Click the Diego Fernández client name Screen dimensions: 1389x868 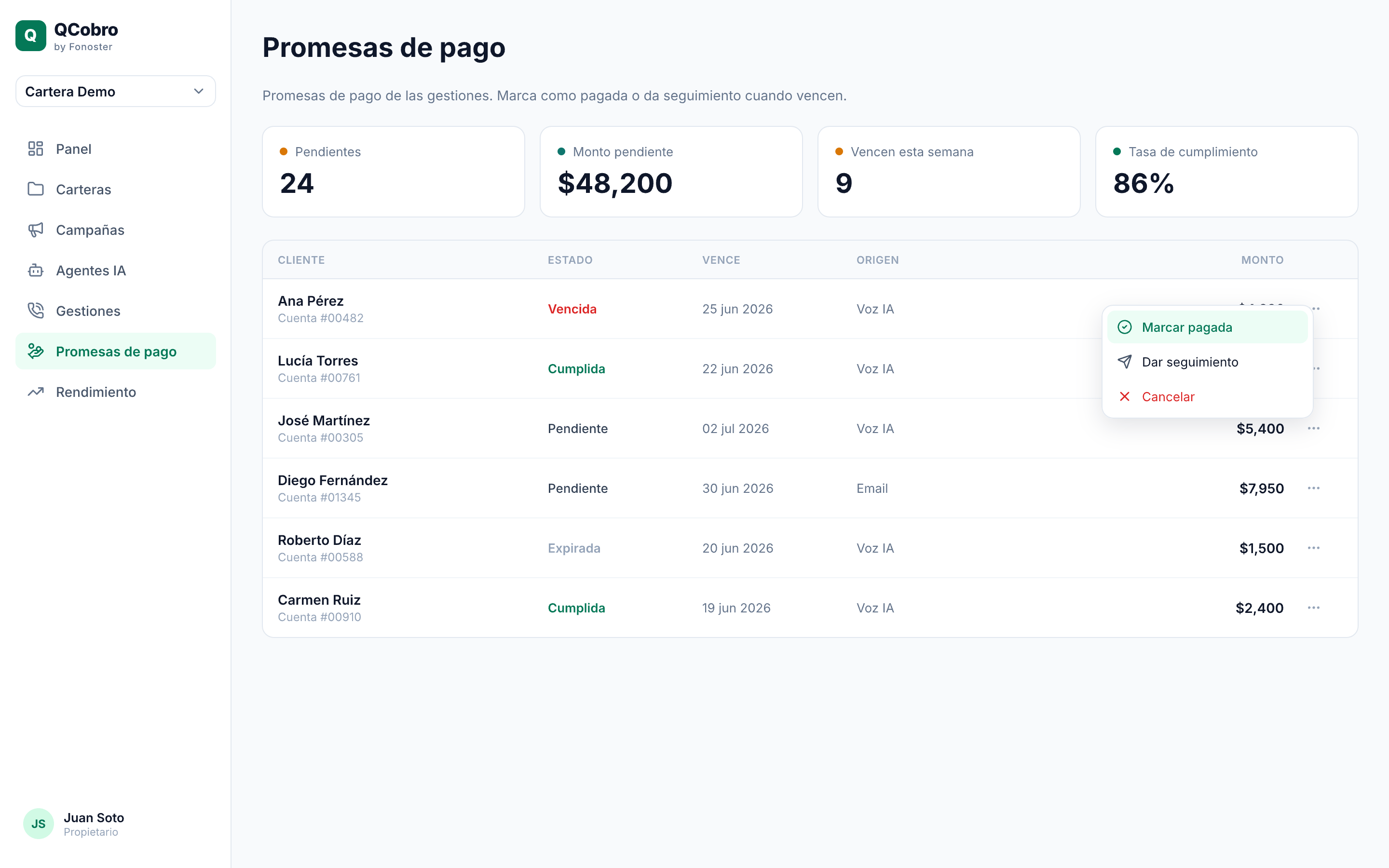tap(333, 480)
